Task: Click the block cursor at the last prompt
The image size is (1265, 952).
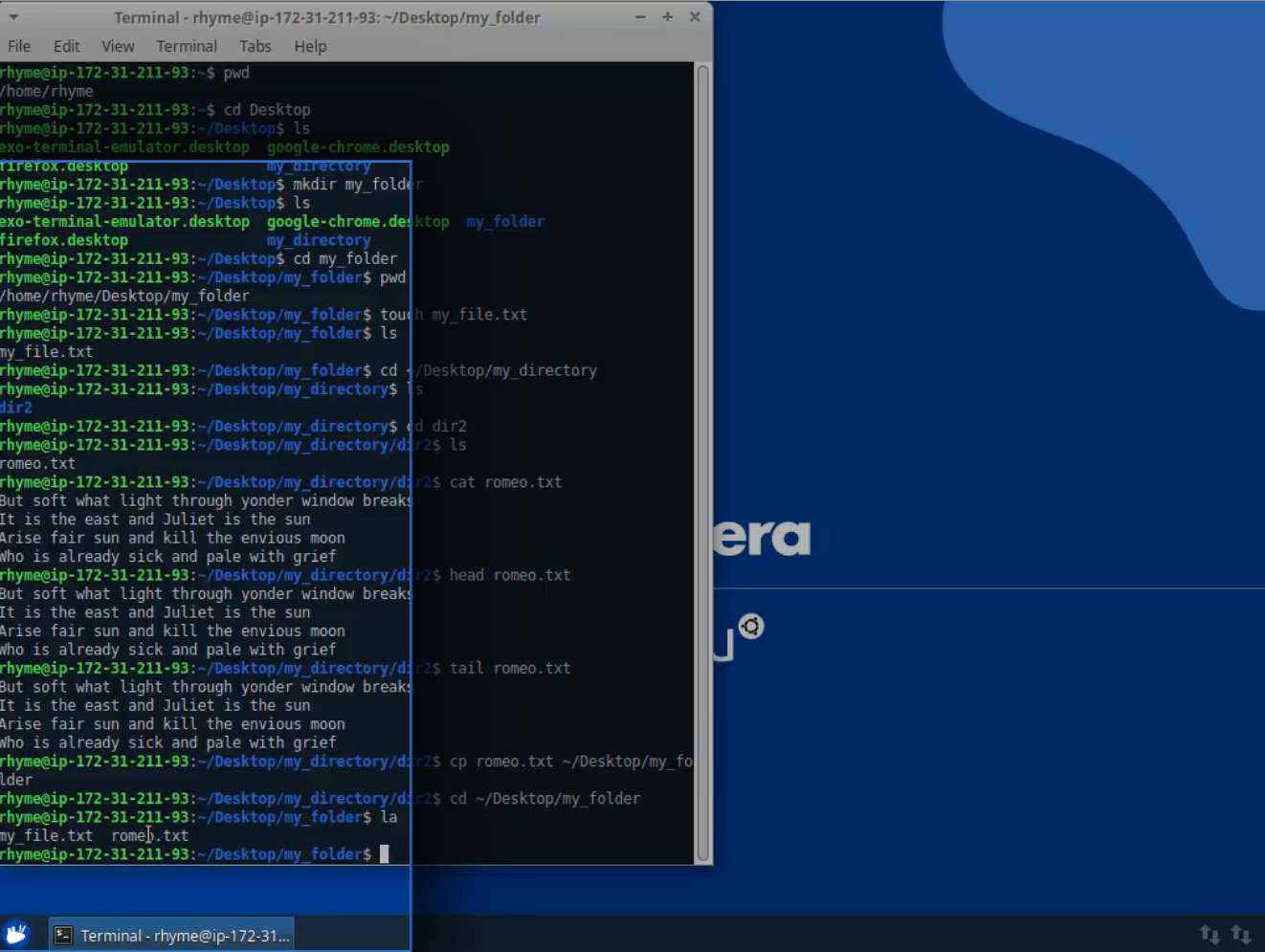Action: pyautogui.click(x=385, y=854)
